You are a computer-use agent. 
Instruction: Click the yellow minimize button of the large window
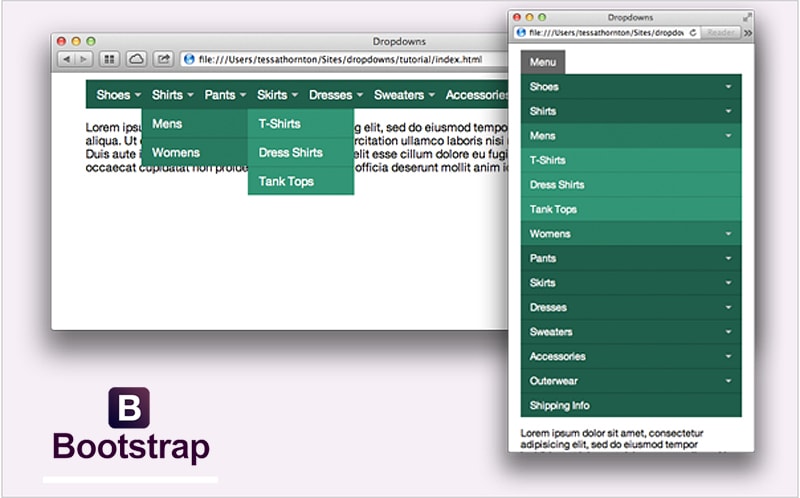click(x=76, y=41)
